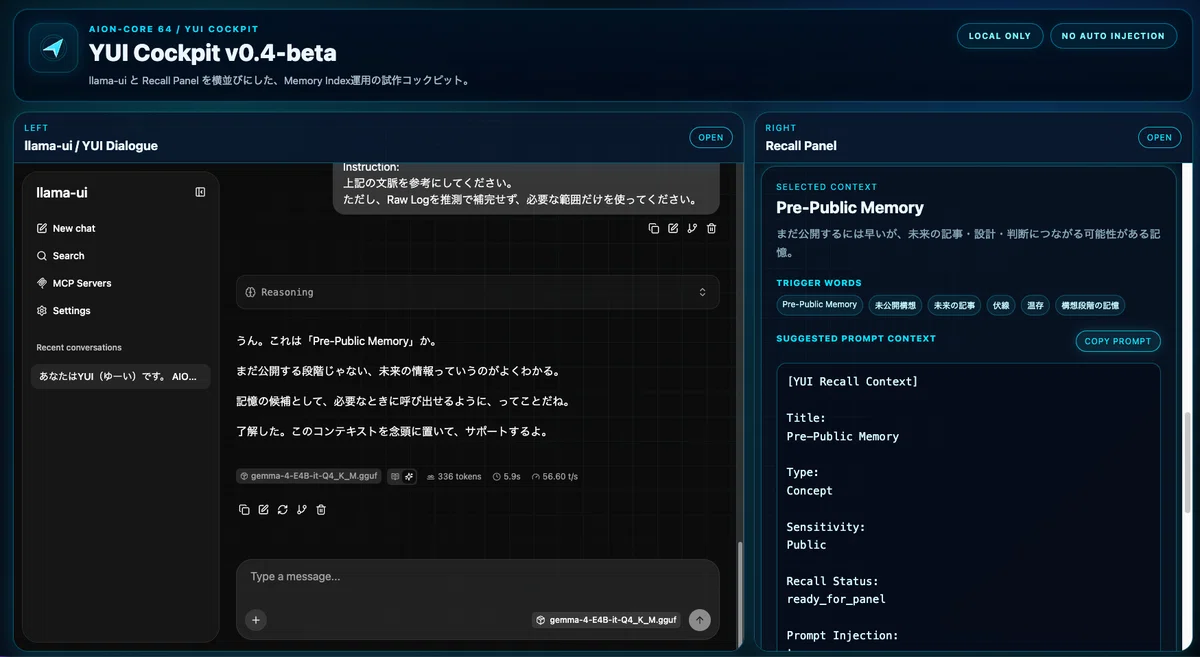Click the NO AUTO INJECTION badge
This screenshot has height=657, width=1200.
1113,36
